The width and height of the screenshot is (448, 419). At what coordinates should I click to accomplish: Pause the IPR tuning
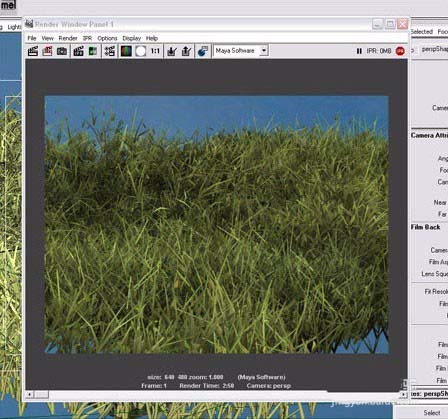coord(359,51)
